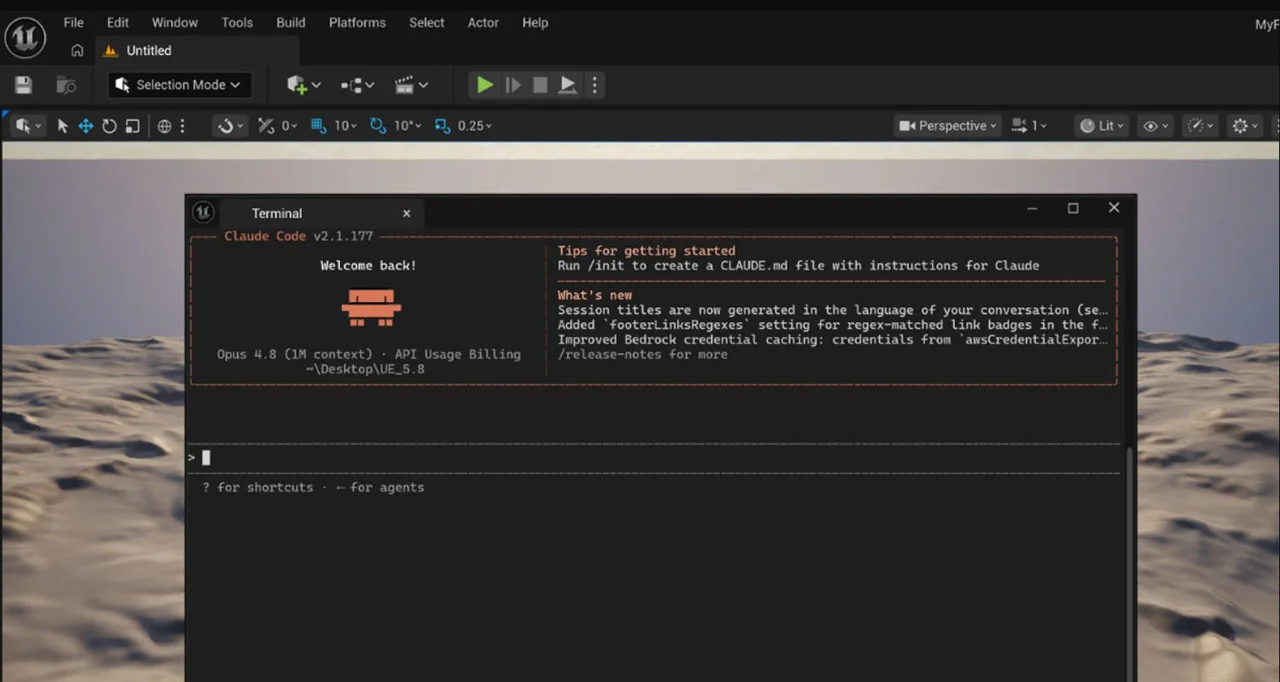Click the Unreal Engine logo in main window
The width and height of the screenshot is (1280, 682).
(25, 38)
